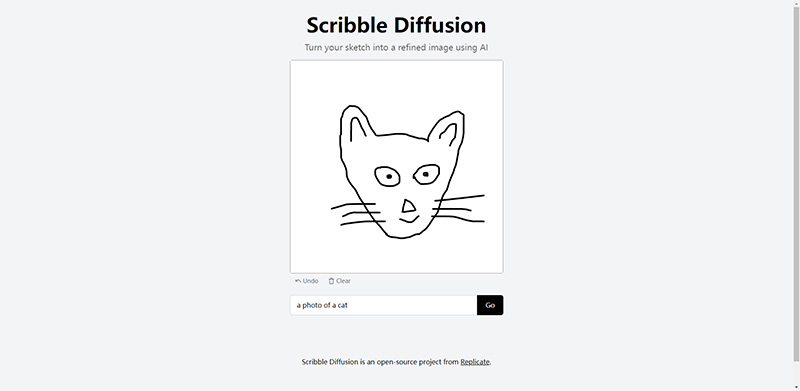This screenshot has height=391, width=800.
Task: Click inside the cat's left ear
Action: (x=358, y=128)
